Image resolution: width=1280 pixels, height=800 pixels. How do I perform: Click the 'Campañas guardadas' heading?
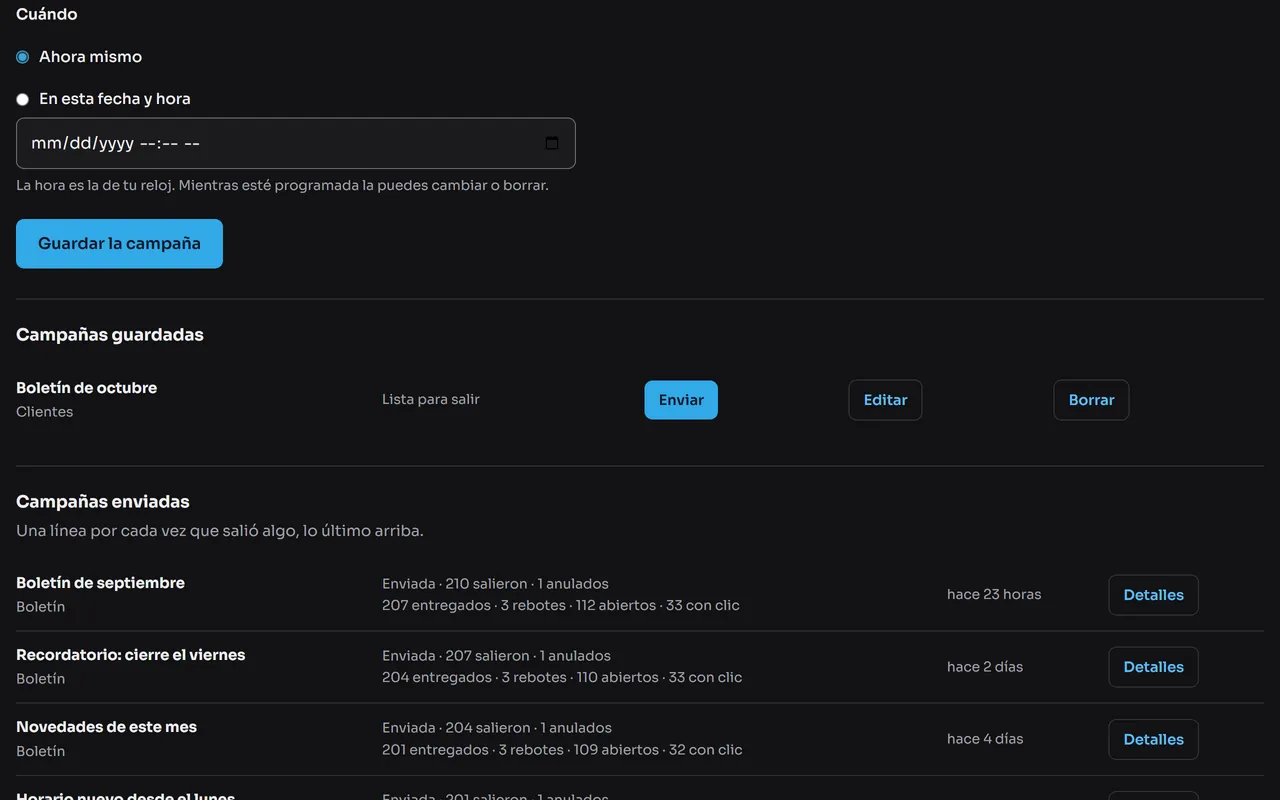pyautogui.click(x=110, y=335)
